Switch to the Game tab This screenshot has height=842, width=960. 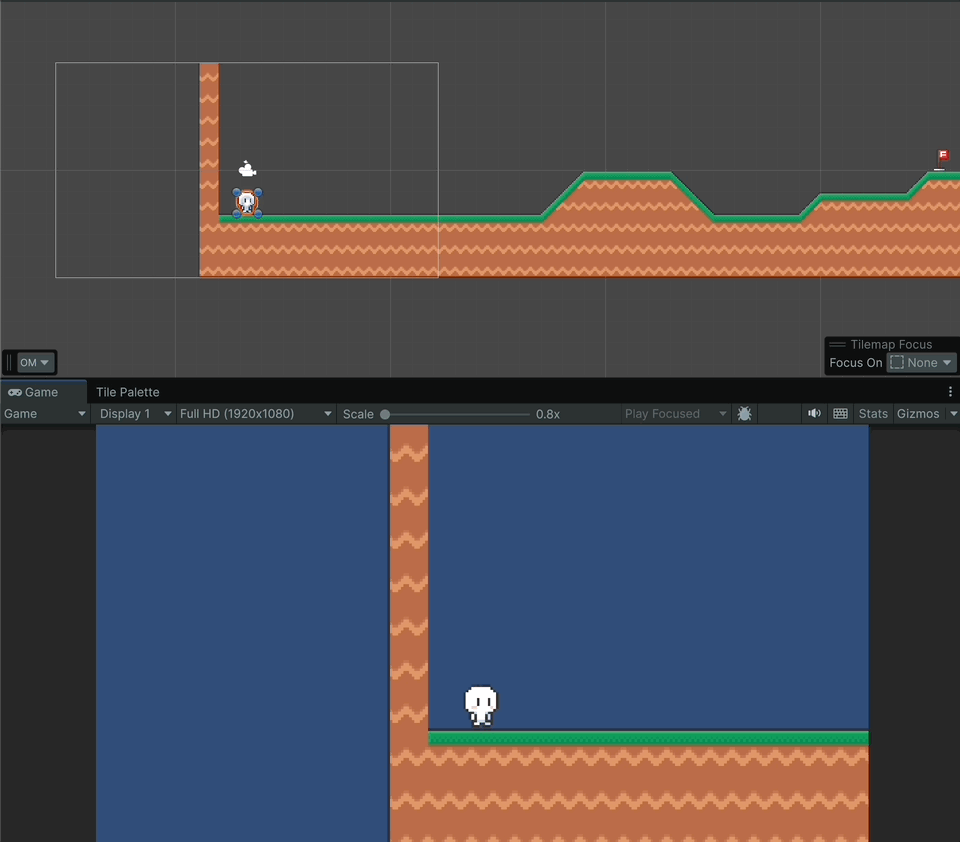click(41, 392)
